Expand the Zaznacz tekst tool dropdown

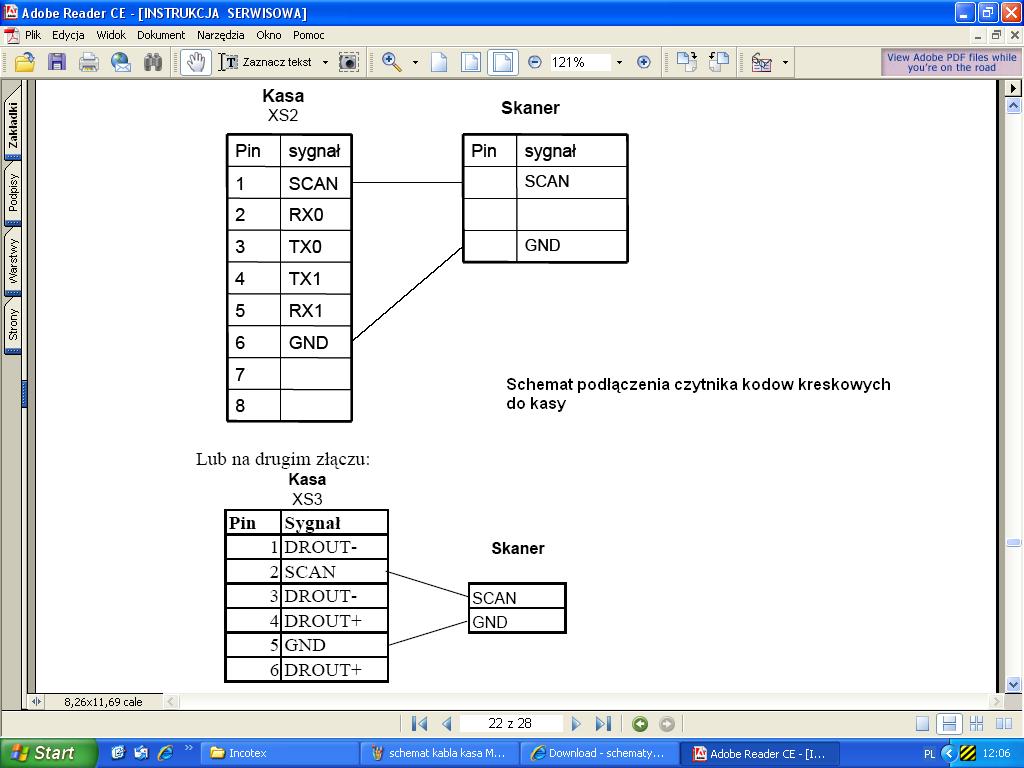pos(325,62)
